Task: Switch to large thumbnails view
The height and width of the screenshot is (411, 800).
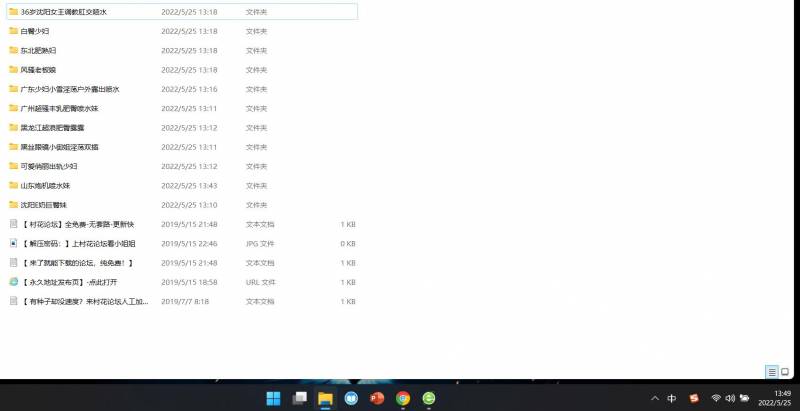Action: (x=785, y=371)
